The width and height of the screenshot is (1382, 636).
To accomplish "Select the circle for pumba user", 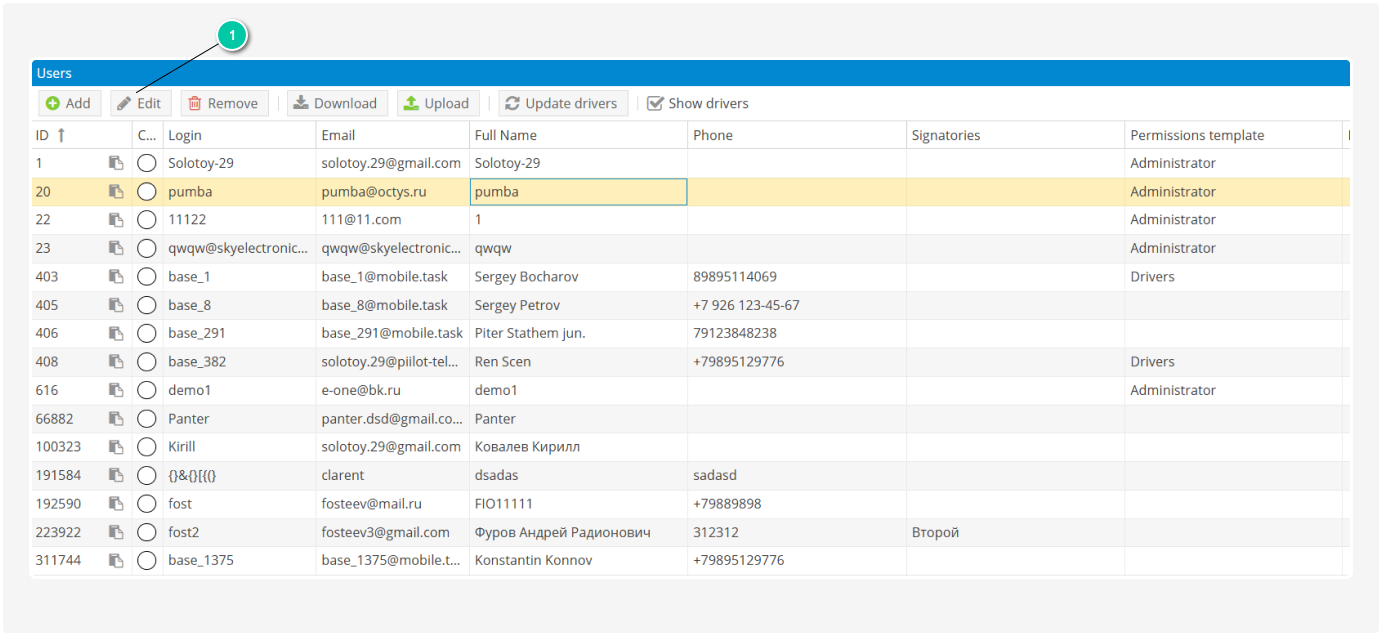I will [x=147, y=192].
